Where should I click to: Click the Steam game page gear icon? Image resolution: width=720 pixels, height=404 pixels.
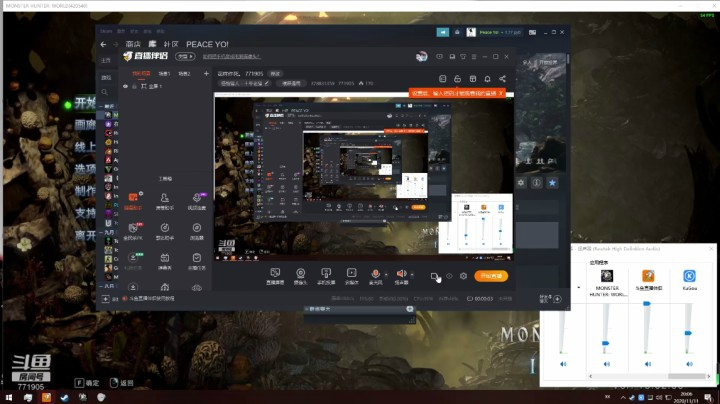point(521,183)
